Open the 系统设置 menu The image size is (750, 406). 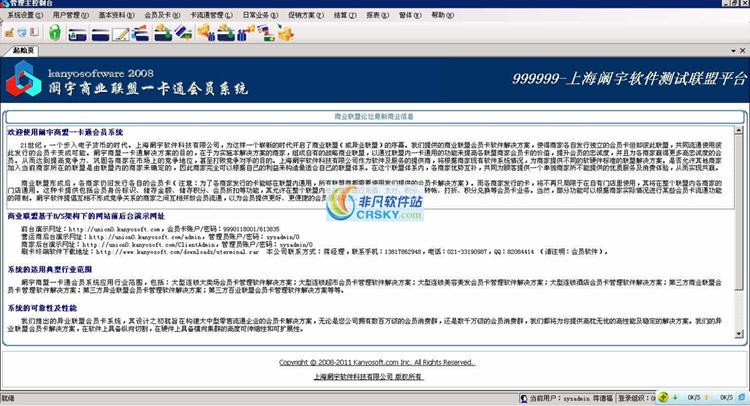click(25, 15)
